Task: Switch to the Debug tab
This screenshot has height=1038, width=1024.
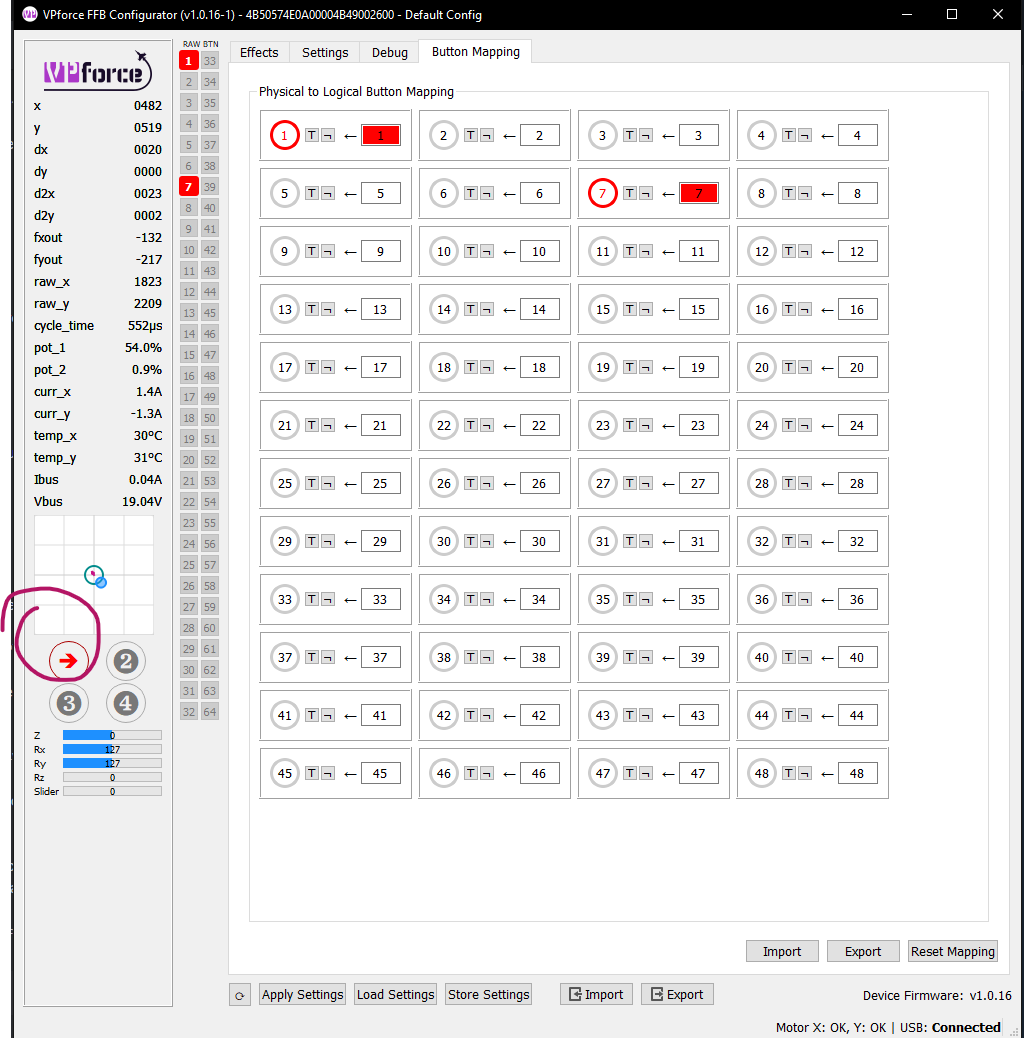Action: click(389, 52)
